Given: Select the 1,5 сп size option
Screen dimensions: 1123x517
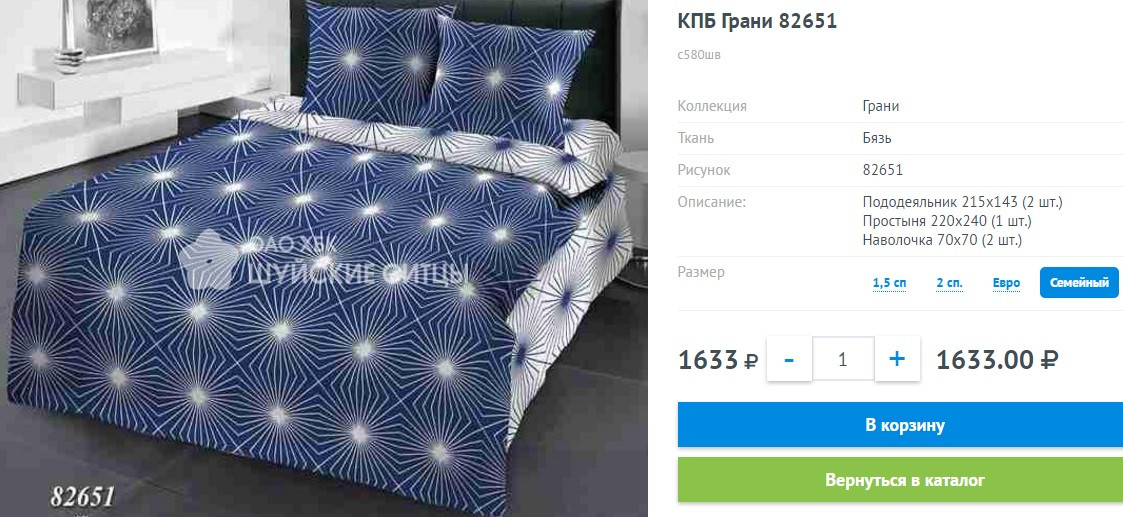Looking at the screenshot, I should 889,284.
